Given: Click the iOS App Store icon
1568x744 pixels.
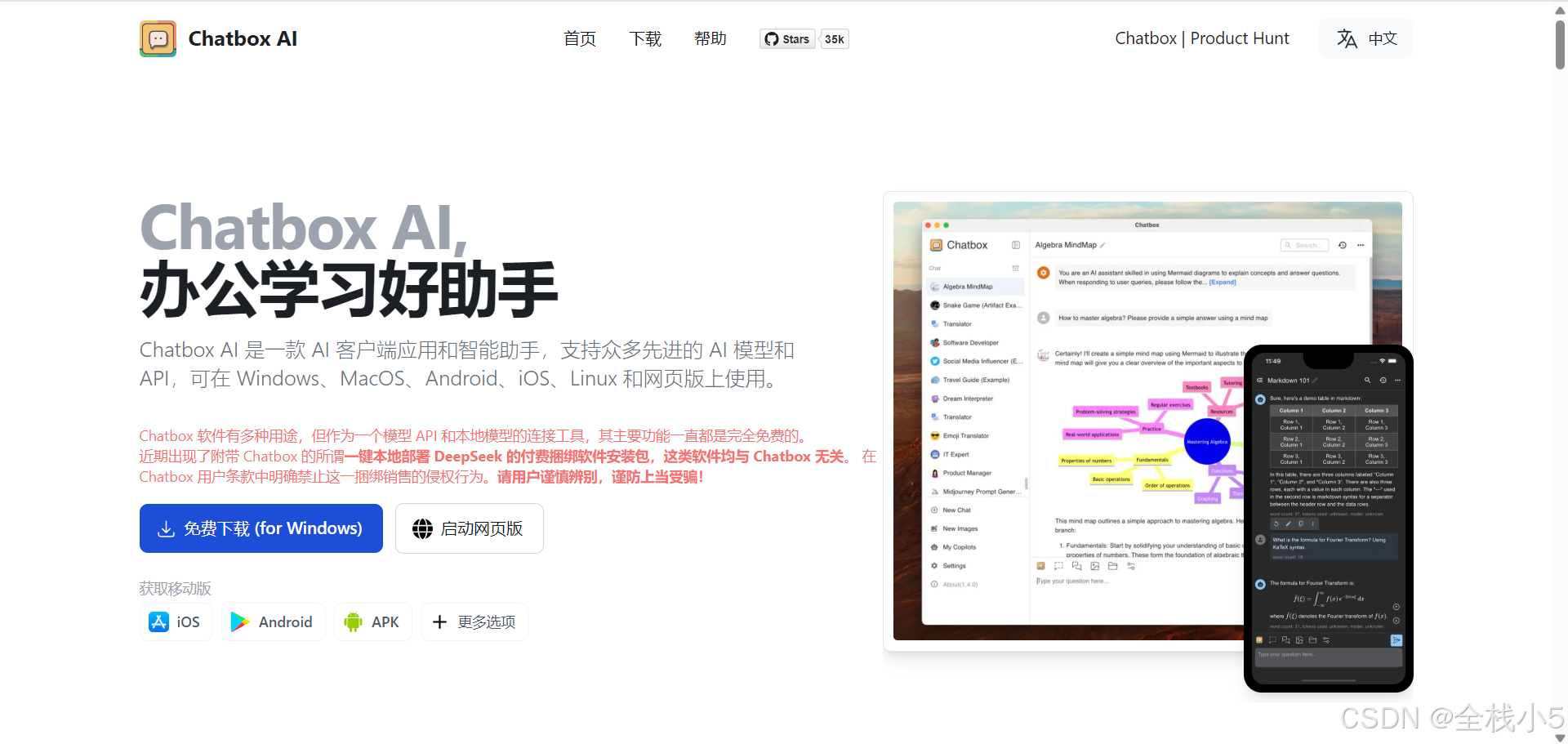Looking at the screenshot, I should click(x=158, y=622).
